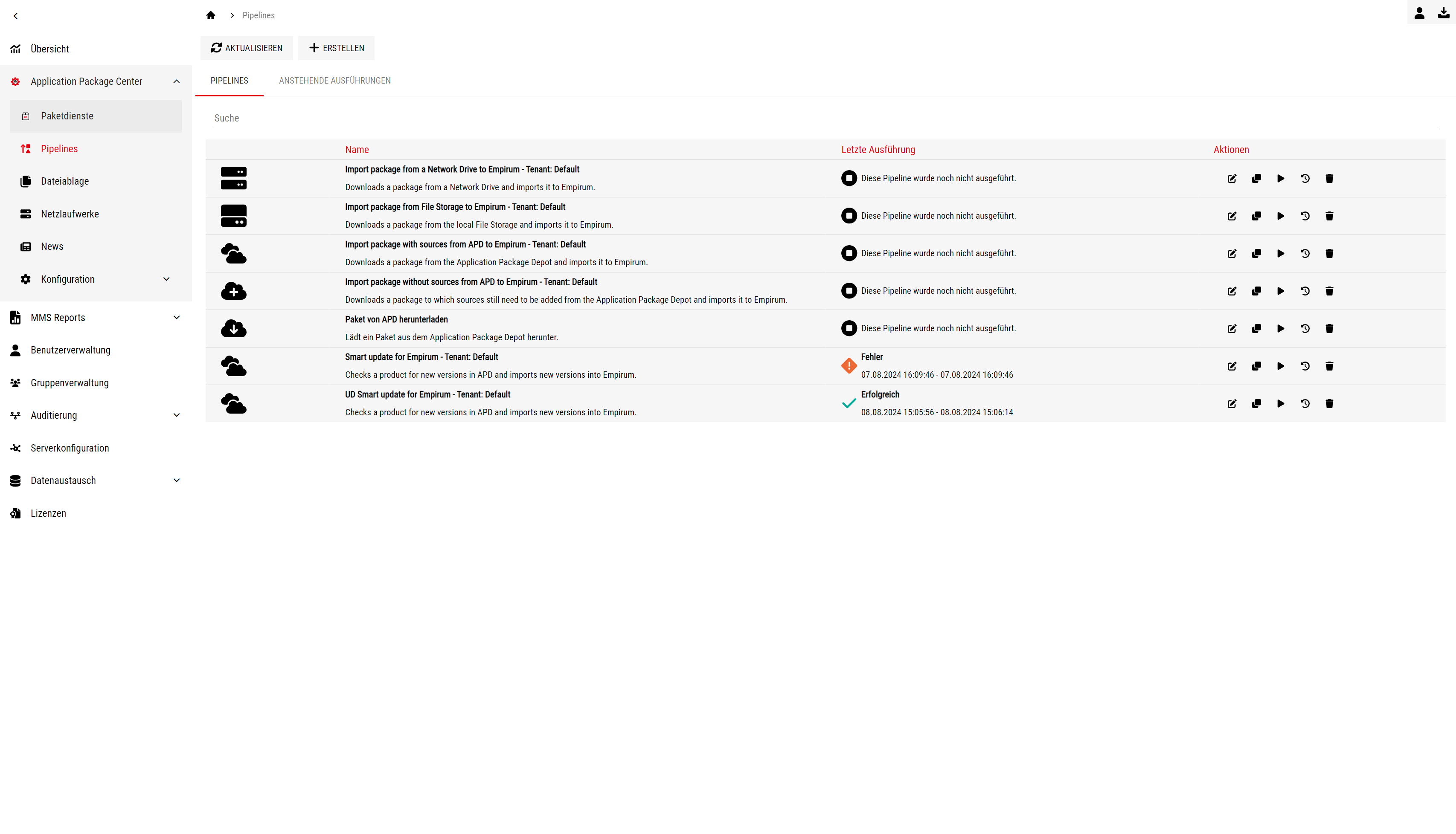This screenshot has height=834, width=1456.
Task: Run the 'Smart update for Empirum' pipeline
Action: tap(1280, 366)
